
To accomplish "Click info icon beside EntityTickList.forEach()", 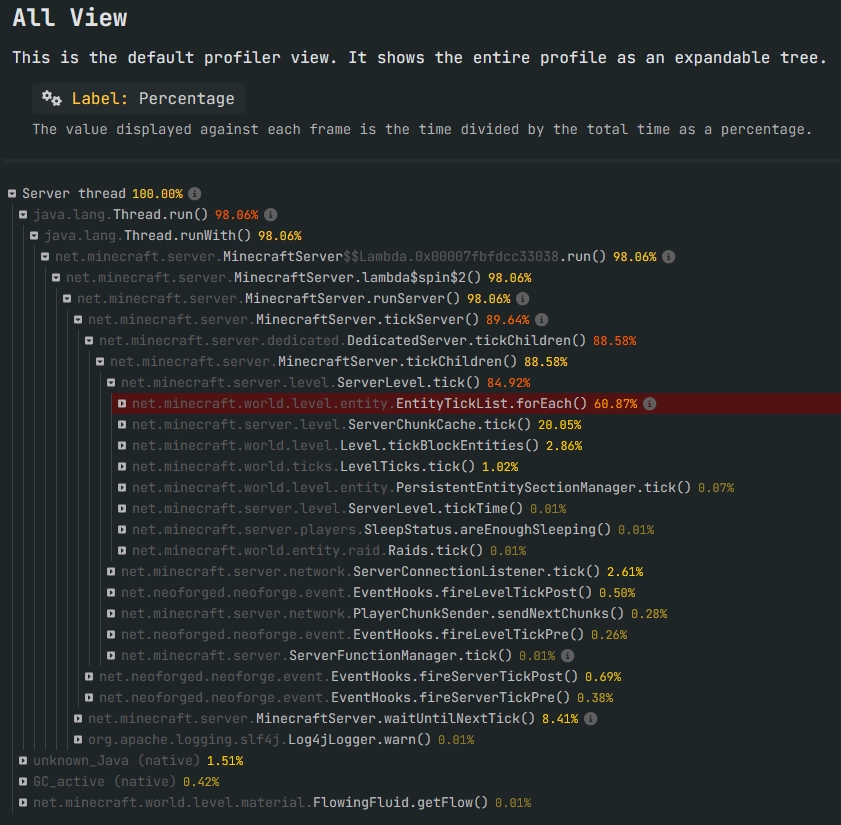I will pyautogui.click(x=650, y=404).
